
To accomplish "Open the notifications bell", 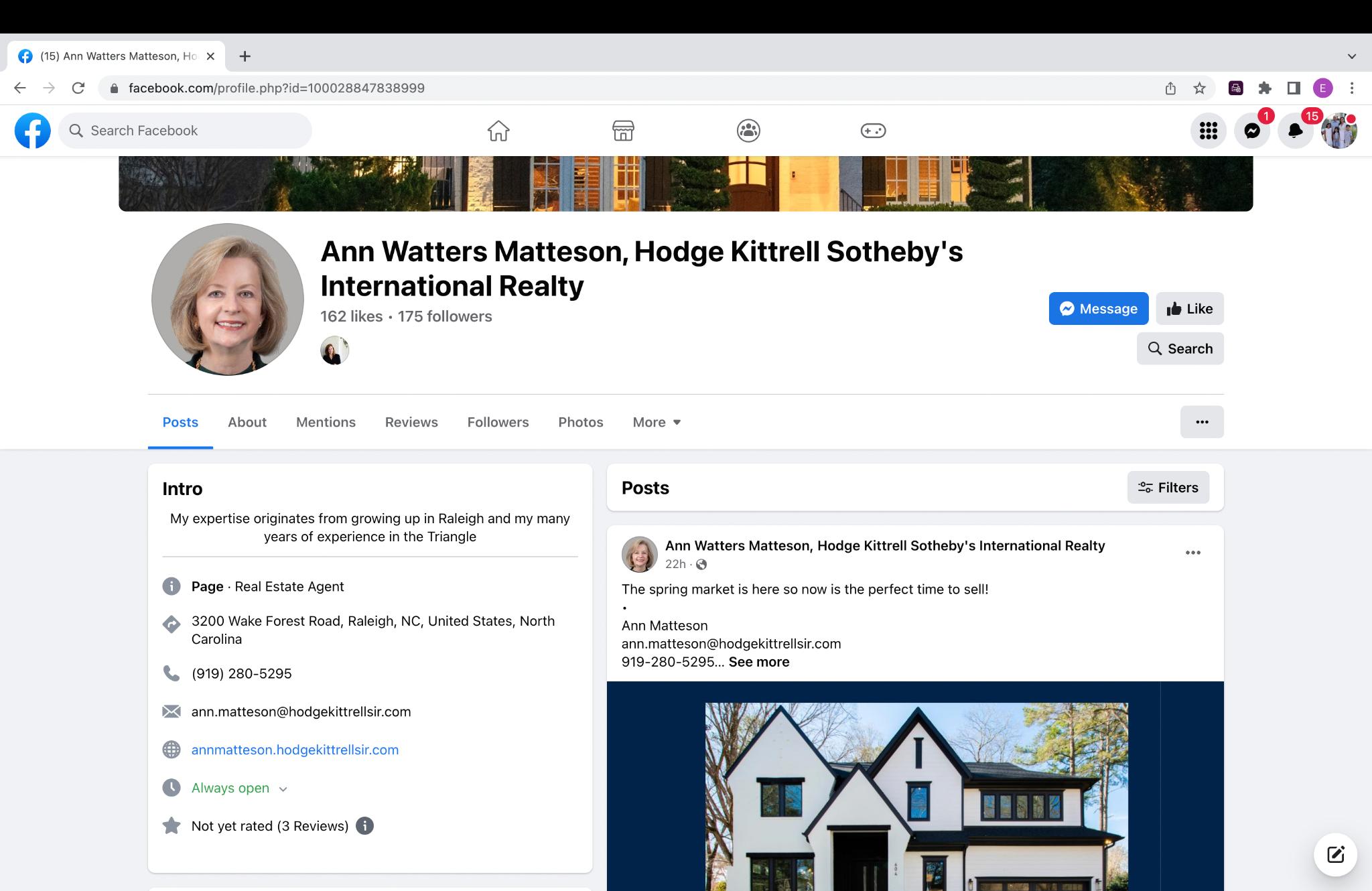I will 1295,131.
